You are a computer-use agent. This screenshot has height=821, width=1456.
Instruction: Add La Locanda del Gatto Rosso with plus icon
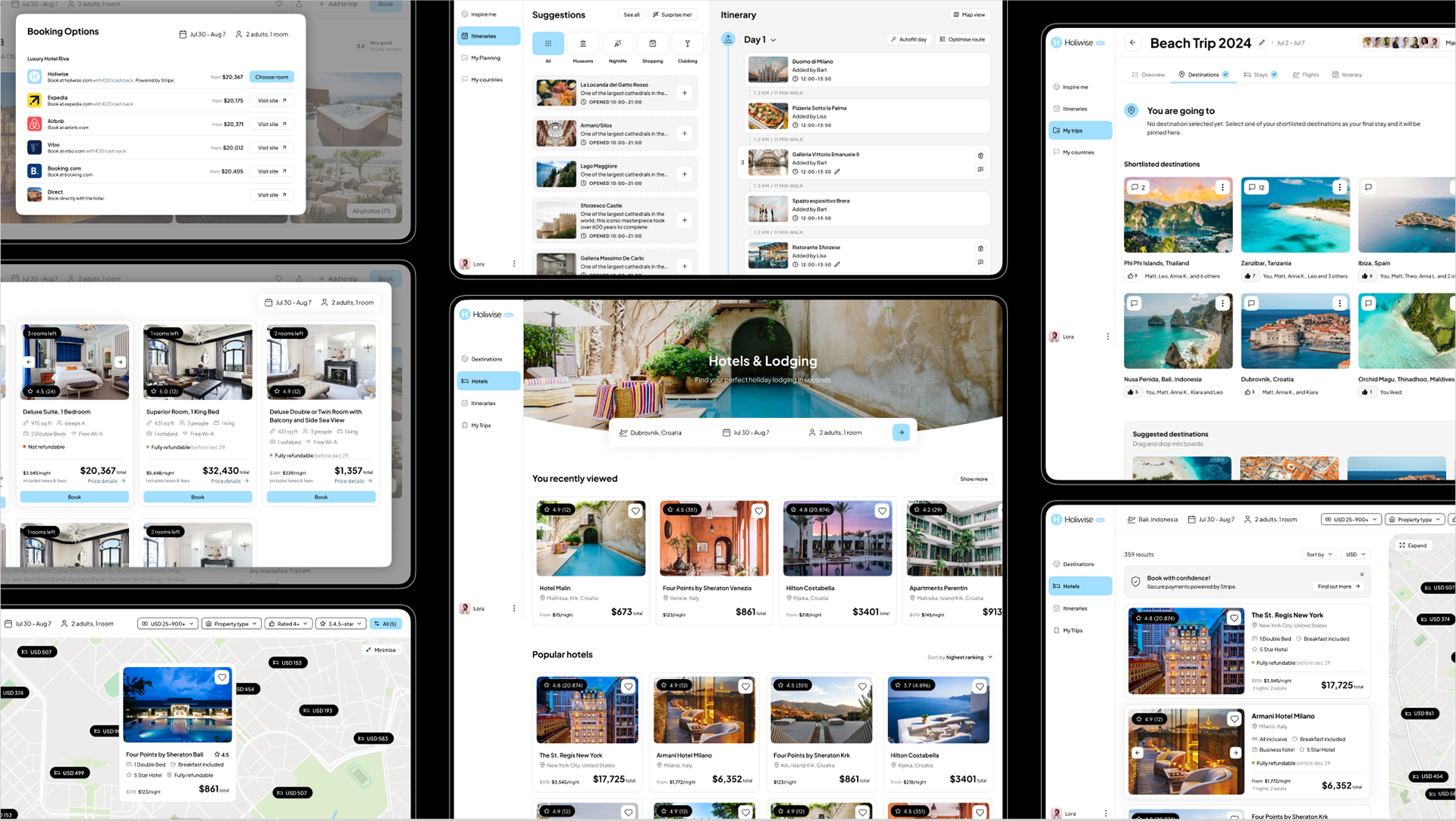[x=684, y=93]
